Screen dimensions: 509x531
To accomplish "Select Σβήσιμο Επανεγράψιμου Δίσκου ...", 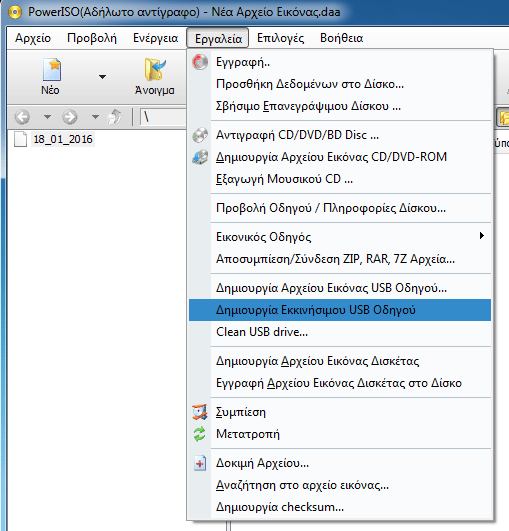I will click(340, 106).
